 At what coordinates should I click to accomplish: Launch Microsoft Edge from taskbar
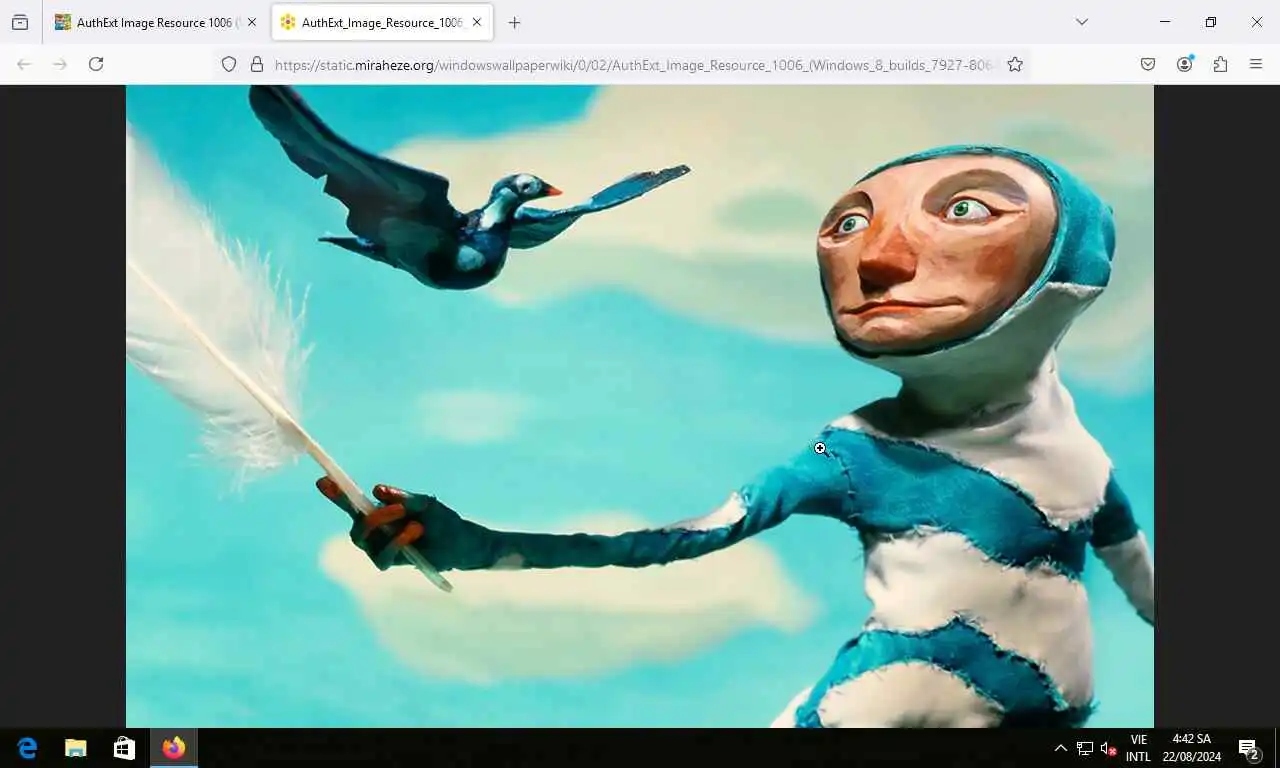coord(27,748)
